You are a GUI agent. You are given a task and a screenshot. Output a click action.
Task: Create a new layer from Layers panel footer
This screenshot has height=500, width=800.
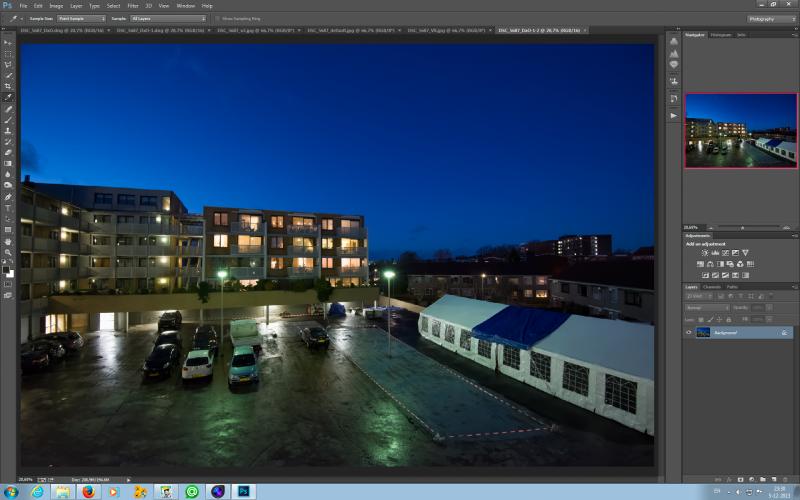click(773, 480)
